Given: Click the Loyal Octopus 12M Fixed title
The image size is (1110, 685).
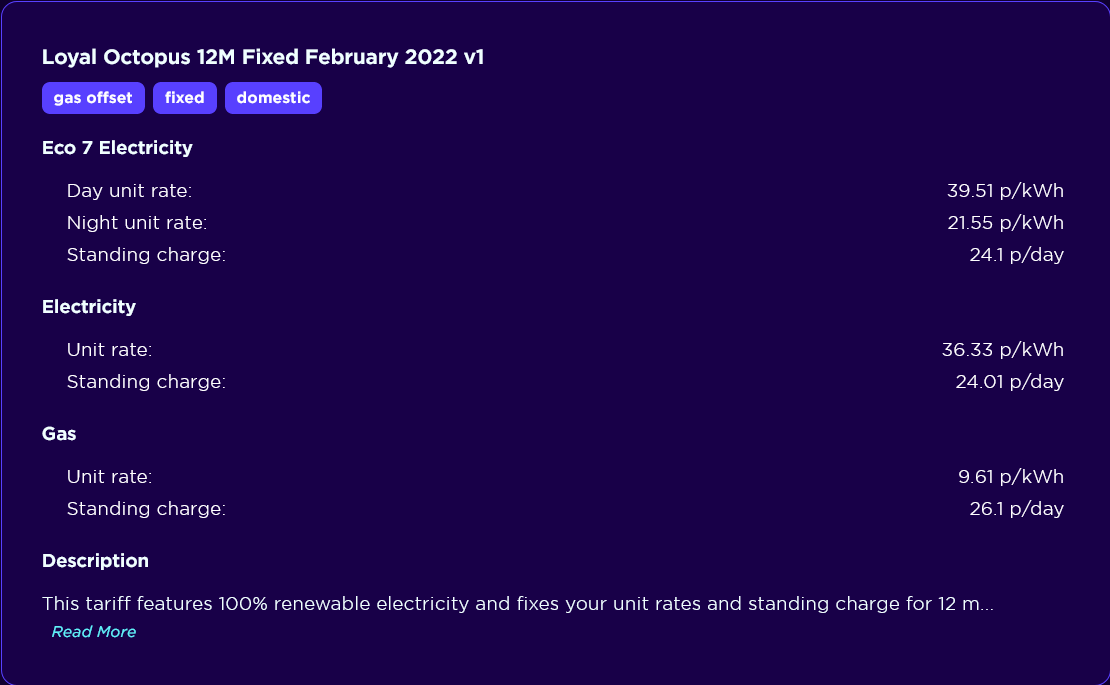Looking at the screenshot, I should coord(263,57).
